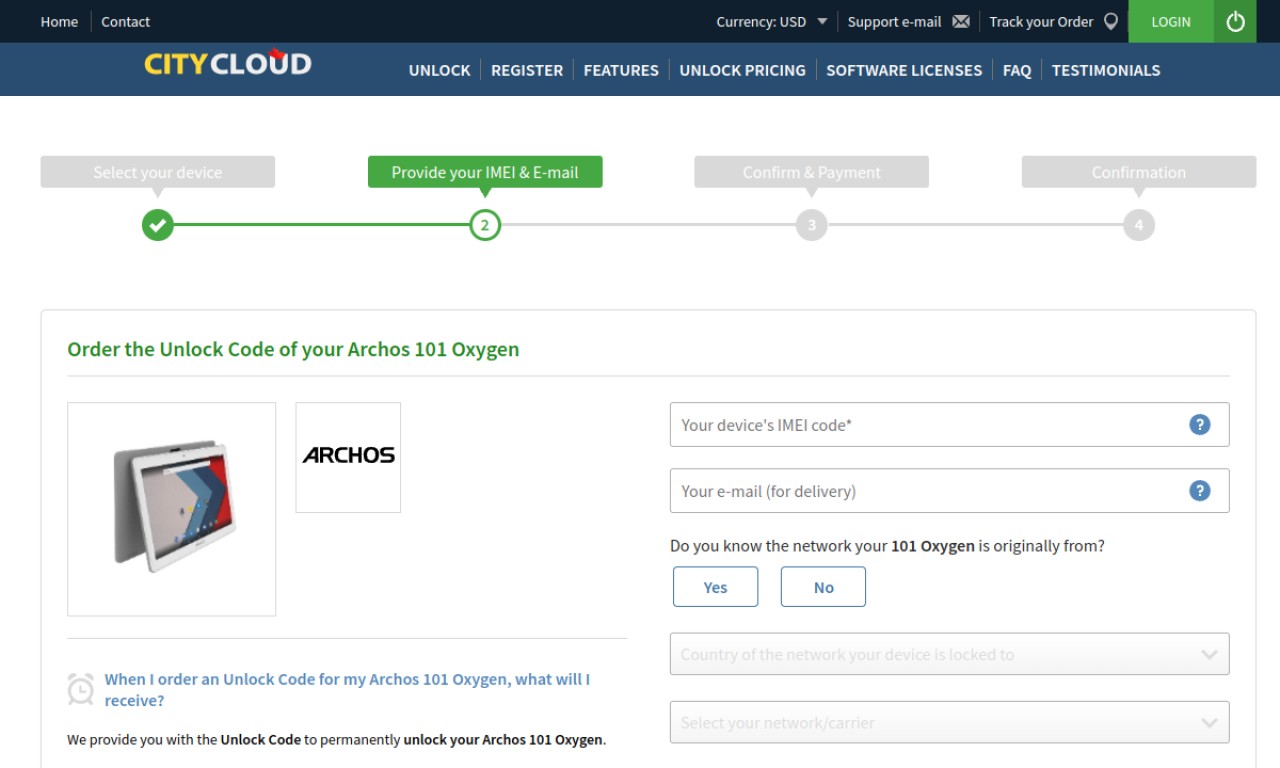
Task: Expand the Select your network/carrier dropdown
Action: 949,722
